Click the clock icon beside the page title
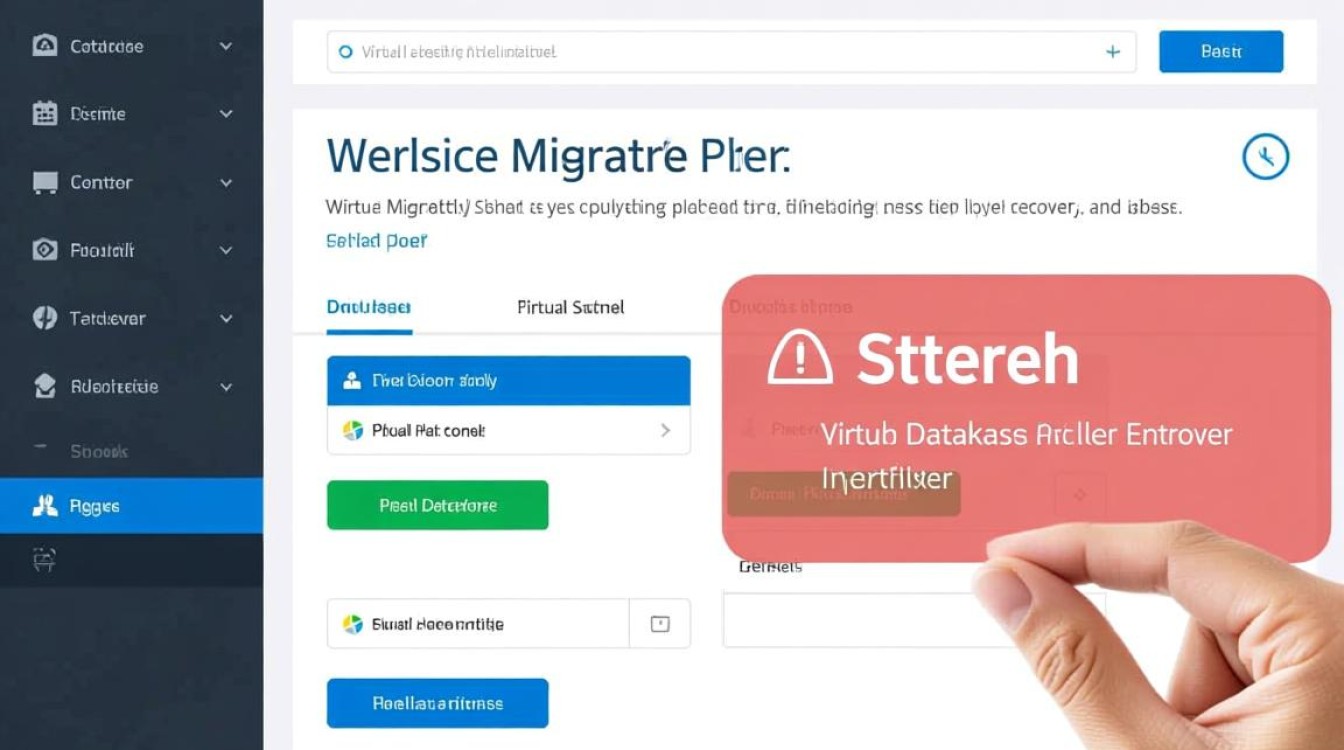The height and width of the screenshot is (750, 1344). (x=1265, y=157)
